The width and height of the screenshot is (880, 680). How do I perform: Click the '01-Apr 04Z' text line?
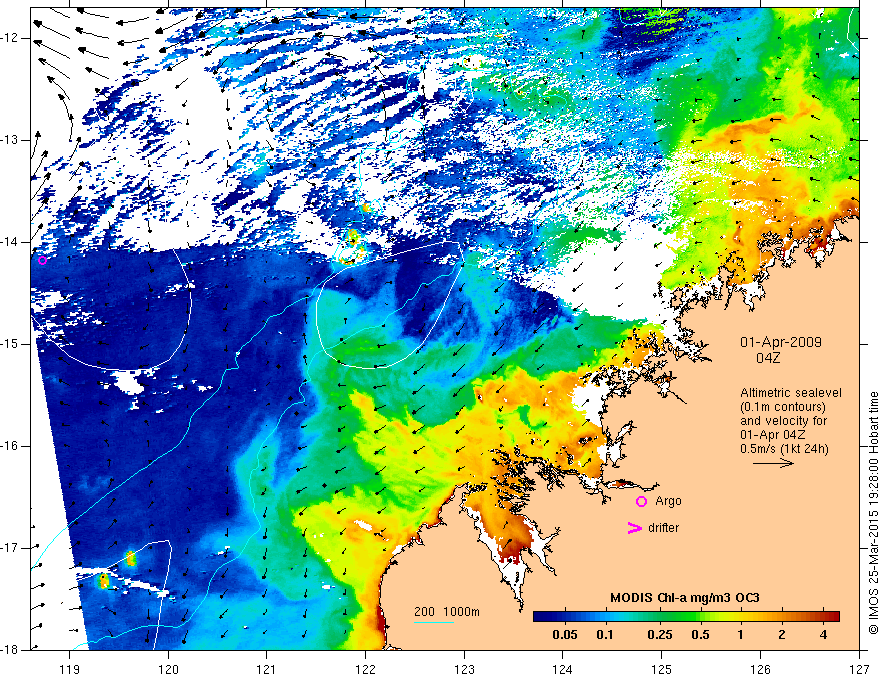773,435
